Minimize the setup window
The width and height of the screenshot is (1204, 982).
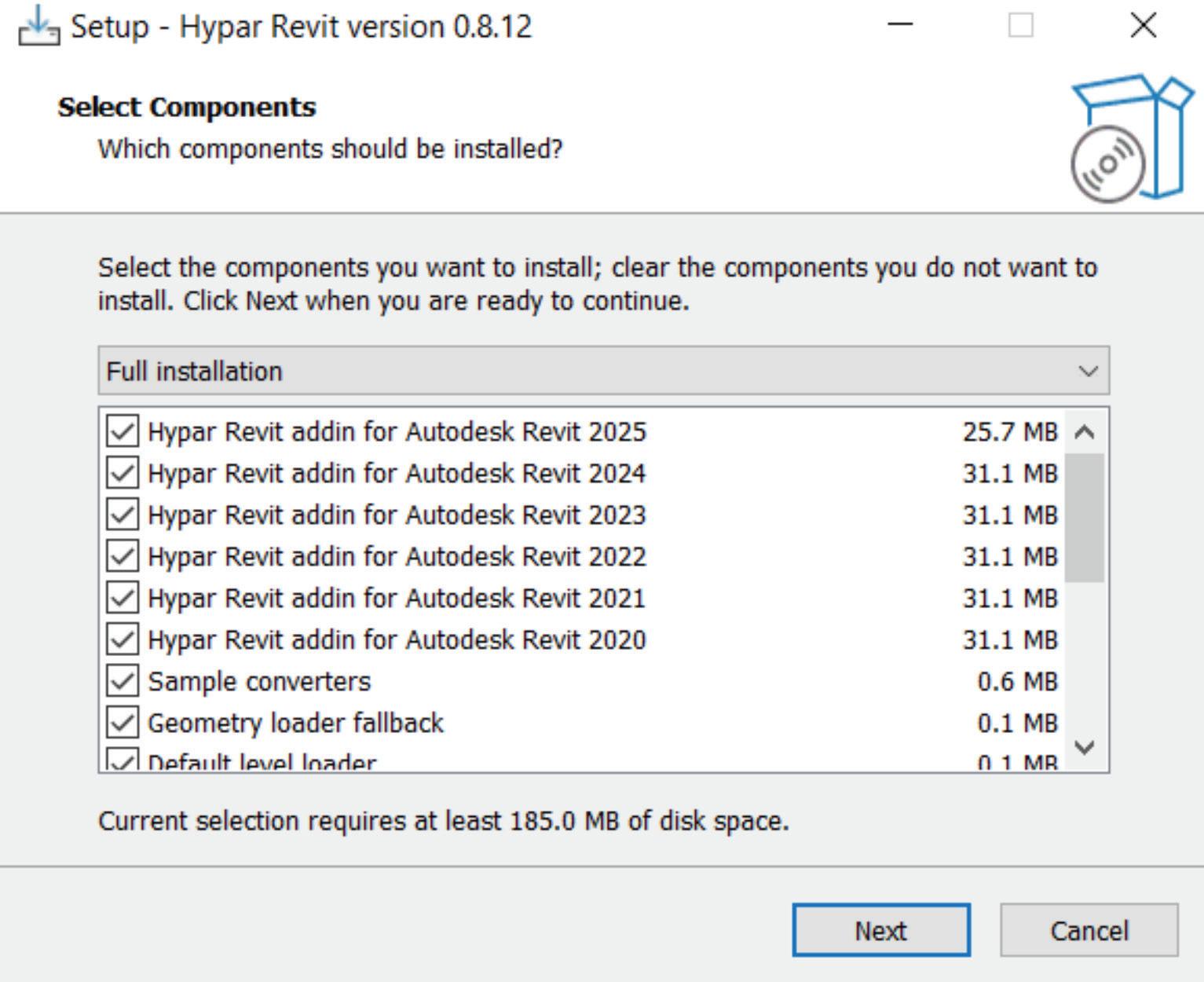900,25
